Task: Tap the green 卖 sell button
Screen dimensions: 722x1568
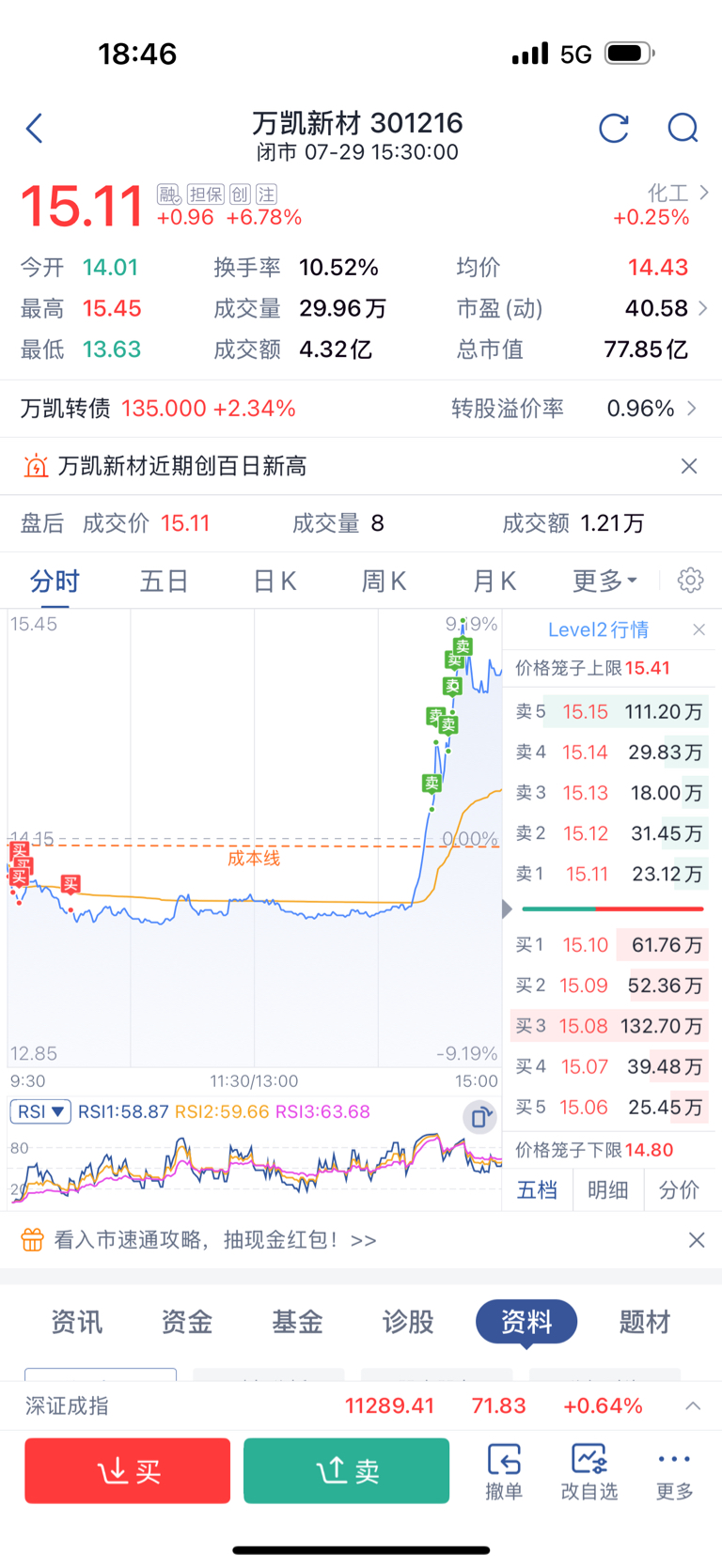Action: [346, 1470]
